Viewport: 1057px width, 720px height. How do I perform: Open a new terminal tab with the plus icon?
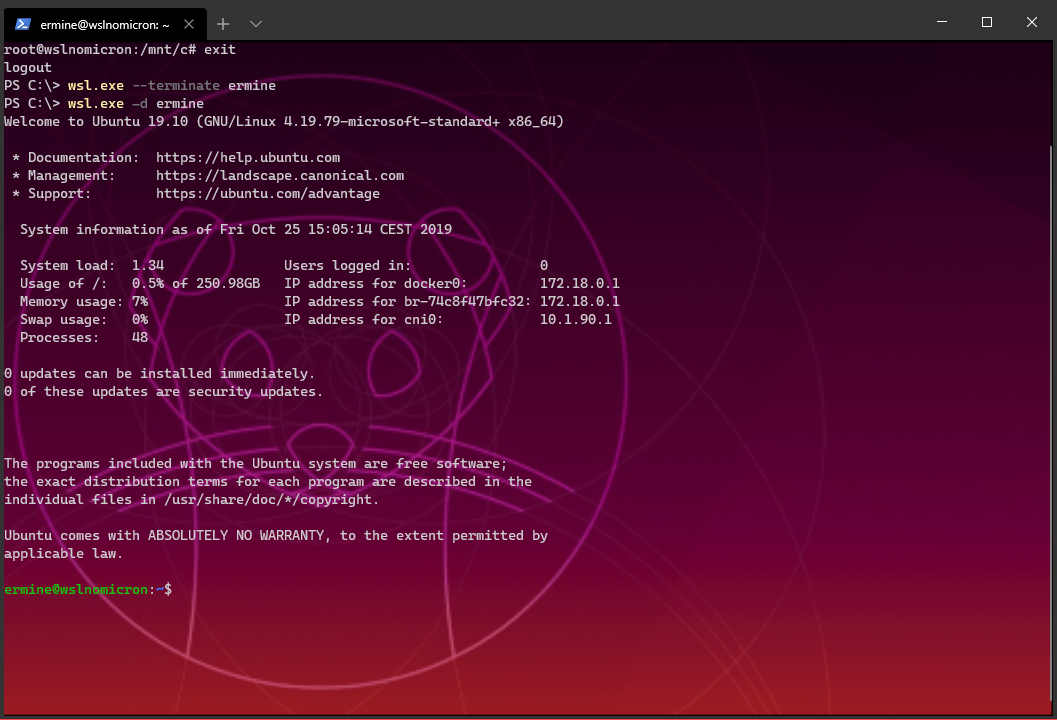pyautogui.click(x=221, y=23)
